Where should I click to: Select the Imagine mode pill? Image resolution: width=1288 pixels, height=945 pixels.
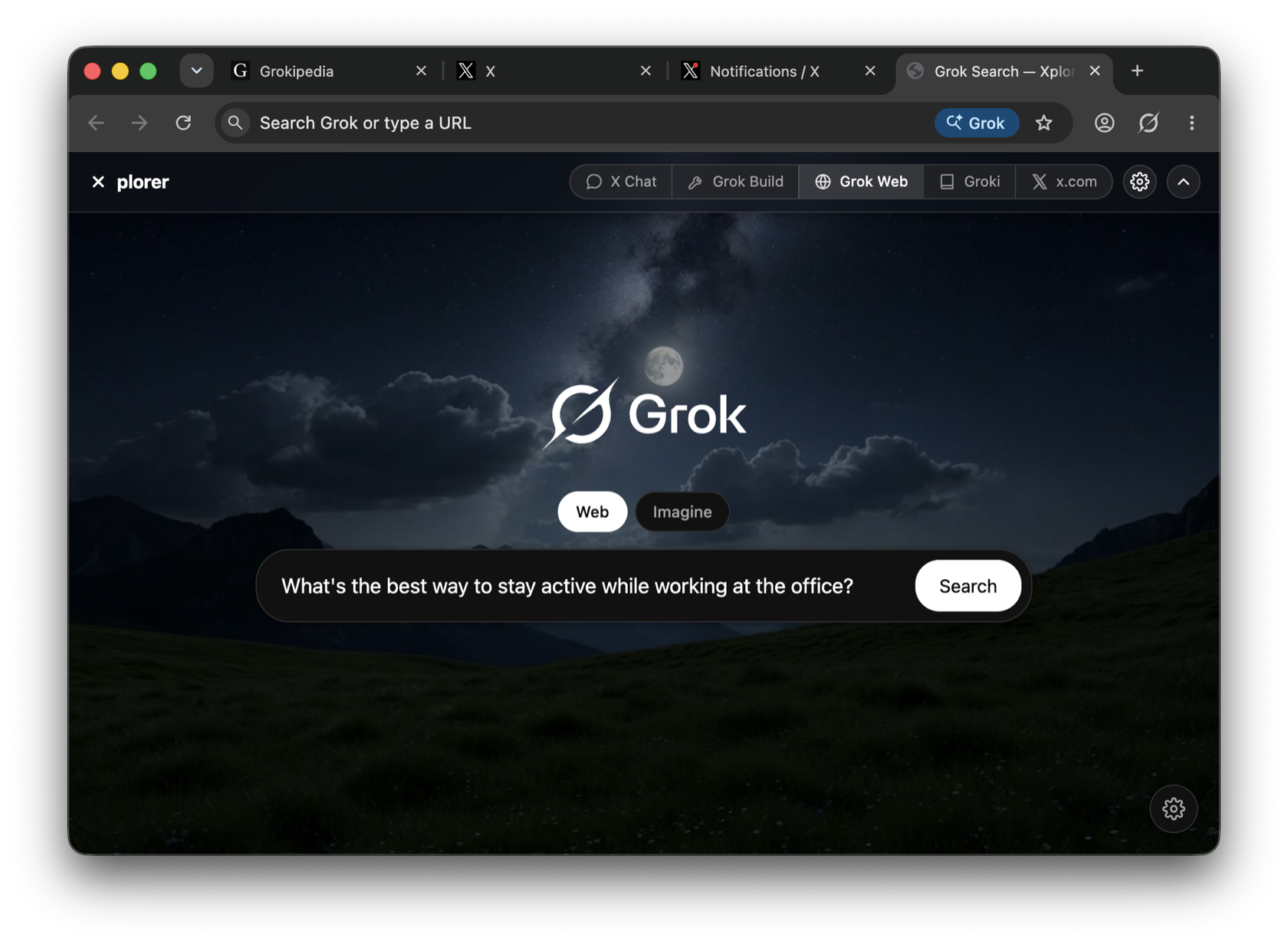(682, 512)
